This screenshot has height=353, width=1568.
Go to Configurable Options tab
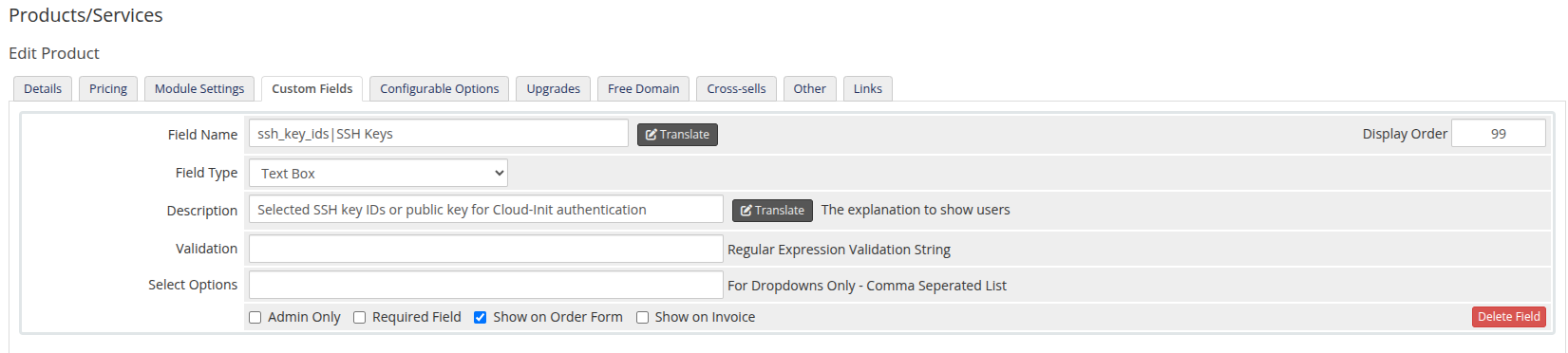pyautogui.click(x=439, y=88)
